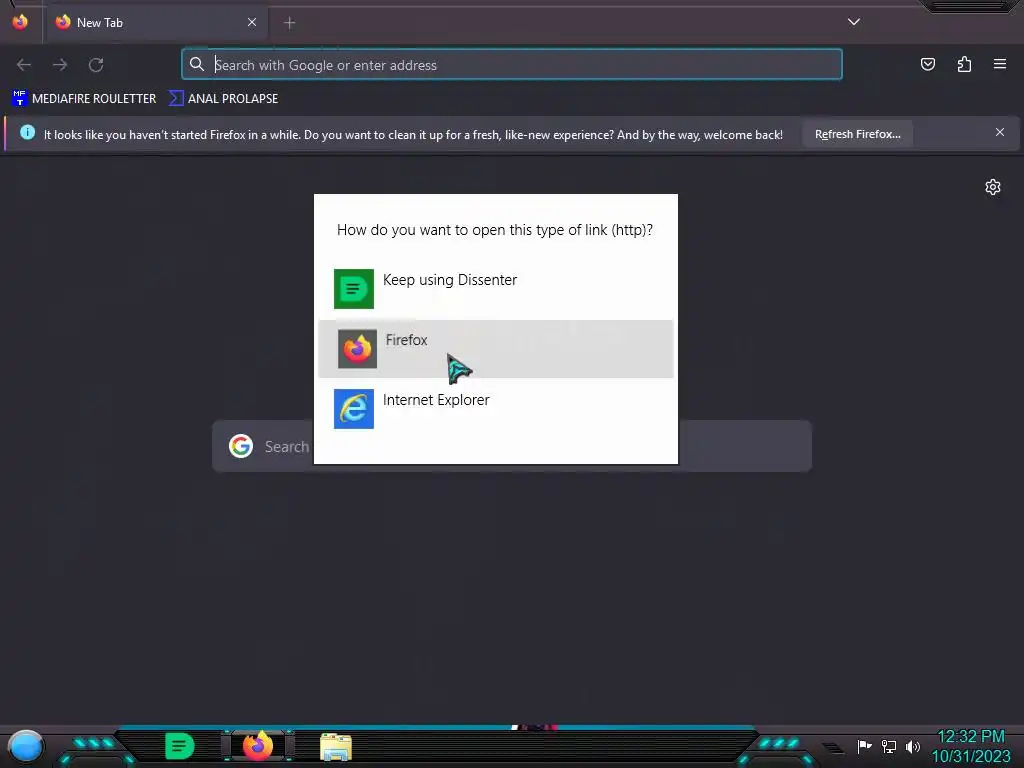Open the Start orb on taskbar
Image resolution: width=1024 pixels, height=768 pixels.
[x=26, y=746]
